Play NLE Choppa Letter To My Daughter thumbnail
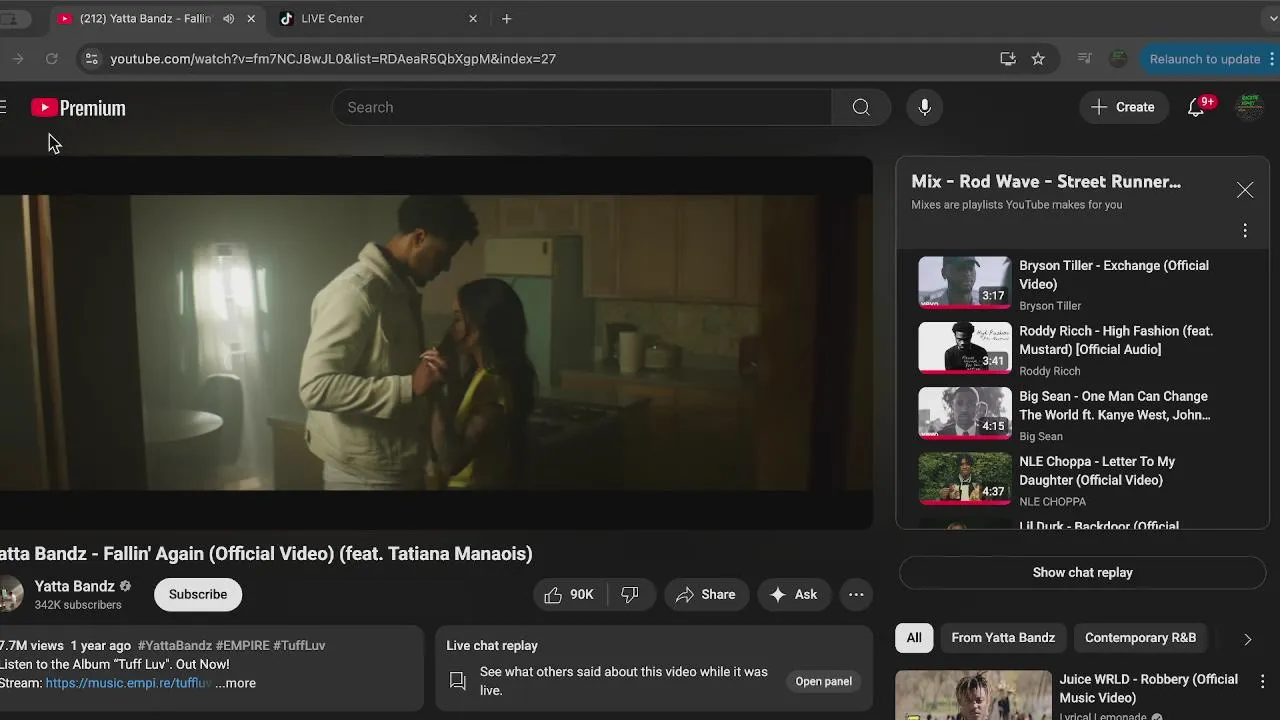Screen dimensions: 1280x720 click(x=965, y=478)
